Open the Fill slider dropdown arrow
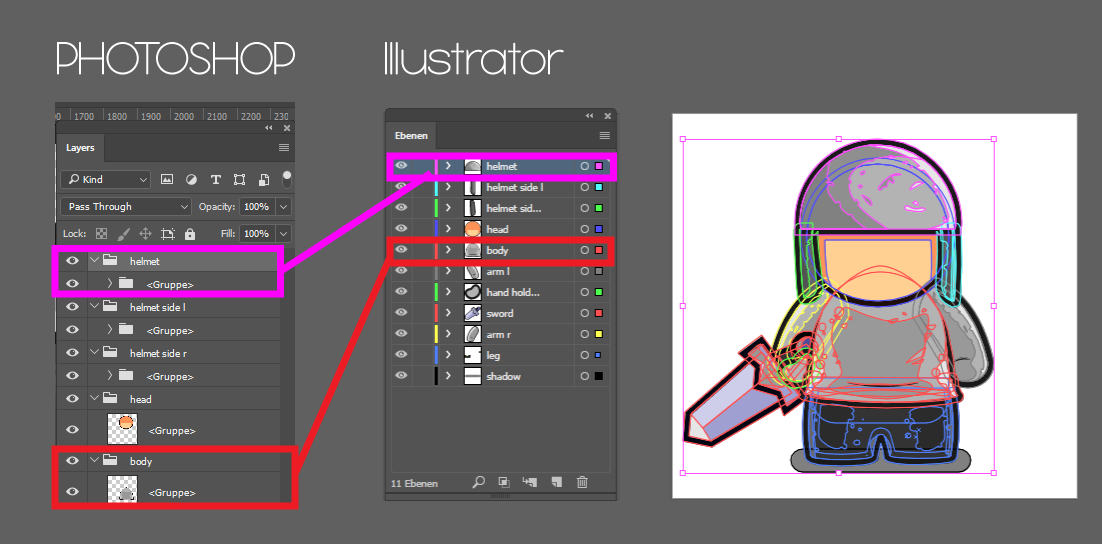The image size is (1102, 544). coord(284,233)
